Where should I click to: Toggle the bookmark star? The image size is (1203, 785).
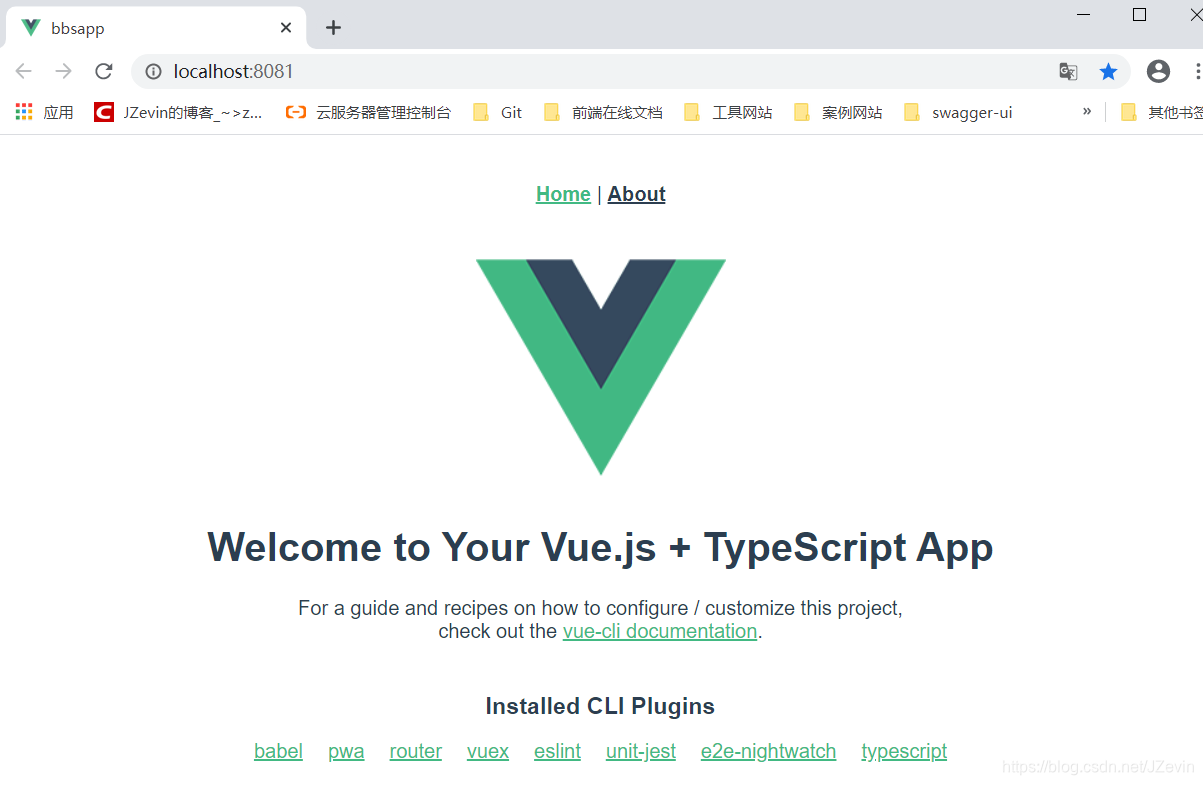tap(1108, 71)
